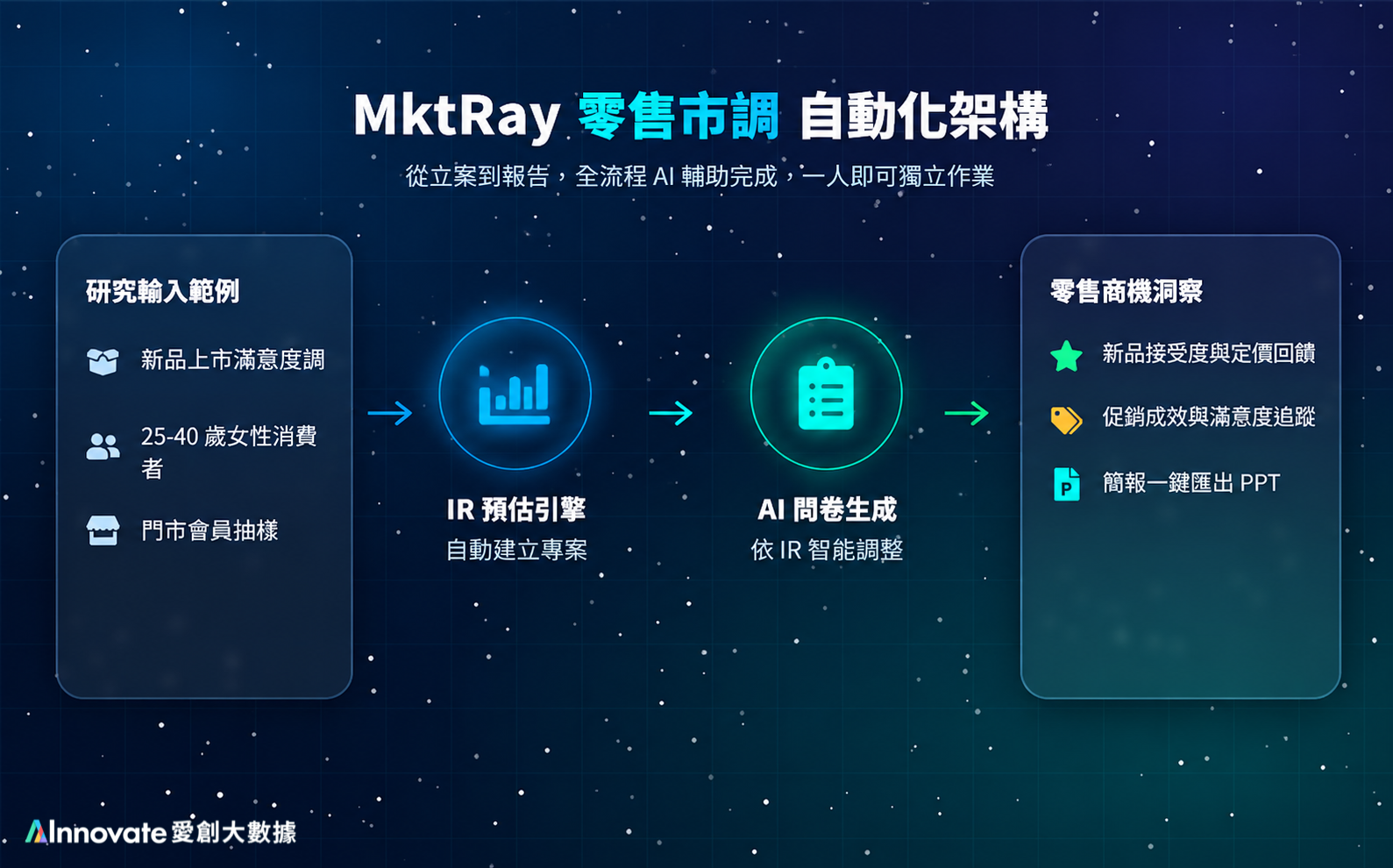Image resolution: width=1393 pixels, height=868 pixels.
Task: Click the 研究輸入範例 heading
Action: click(x=162, y=291)
